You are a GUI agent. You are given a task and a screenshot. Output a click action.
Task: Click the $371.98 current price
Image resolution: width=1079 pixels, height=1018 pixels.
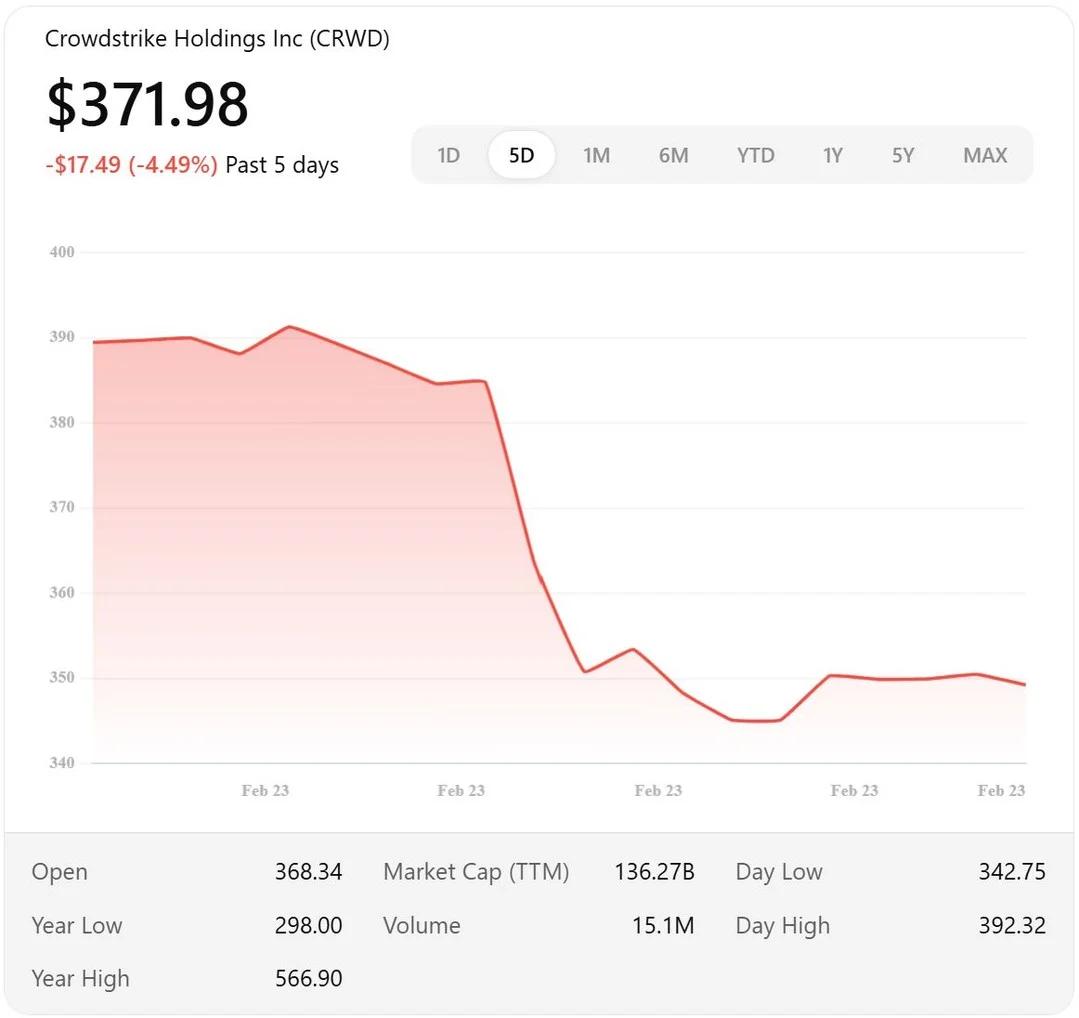pyautogui.click(x=148, y=104)
